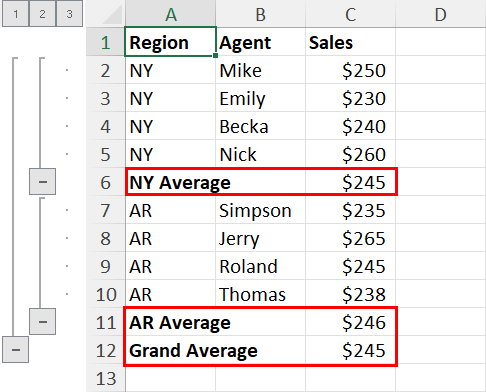Collapse the AR group with minus button

pyautogui.click(x=42, y=322)
